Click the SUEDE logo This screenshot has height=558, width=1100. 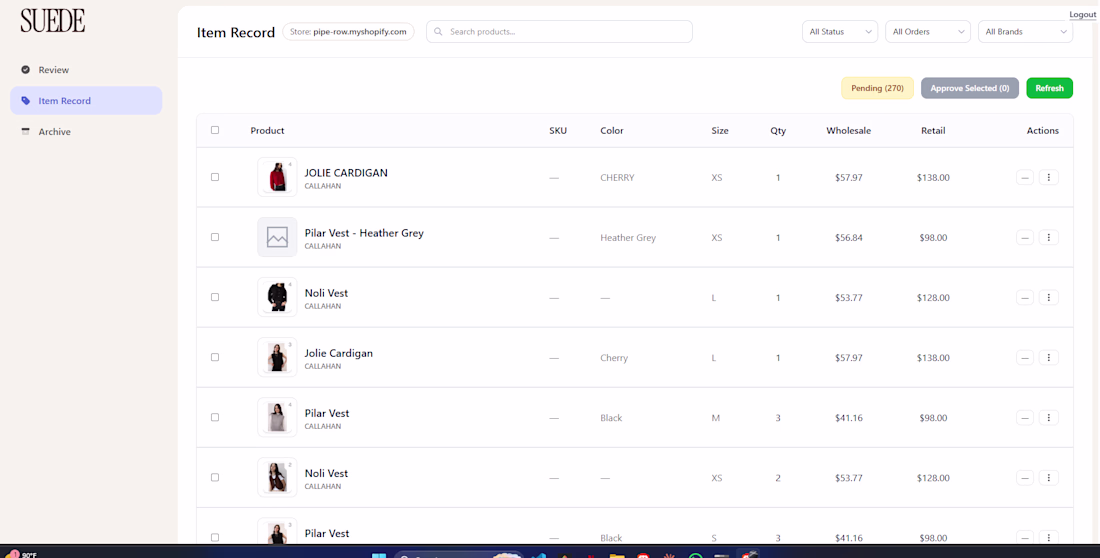point(53,21)
